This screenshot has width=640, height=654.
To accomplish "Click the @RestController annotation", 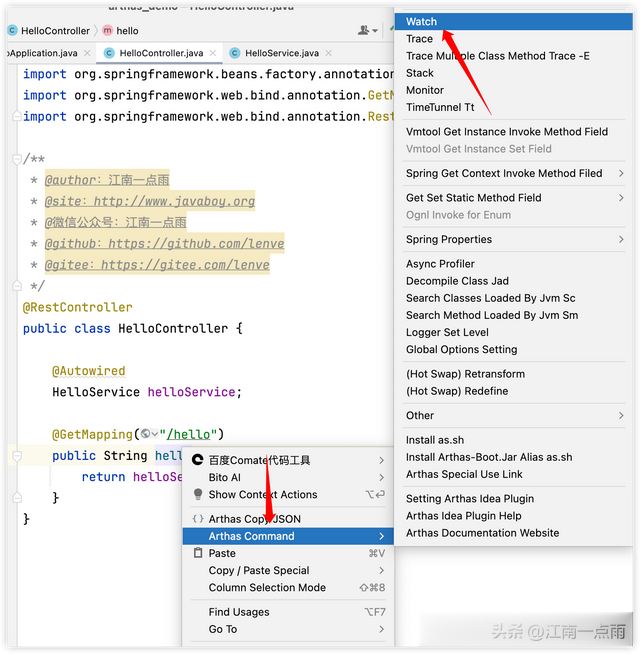I will coord(78,308).
